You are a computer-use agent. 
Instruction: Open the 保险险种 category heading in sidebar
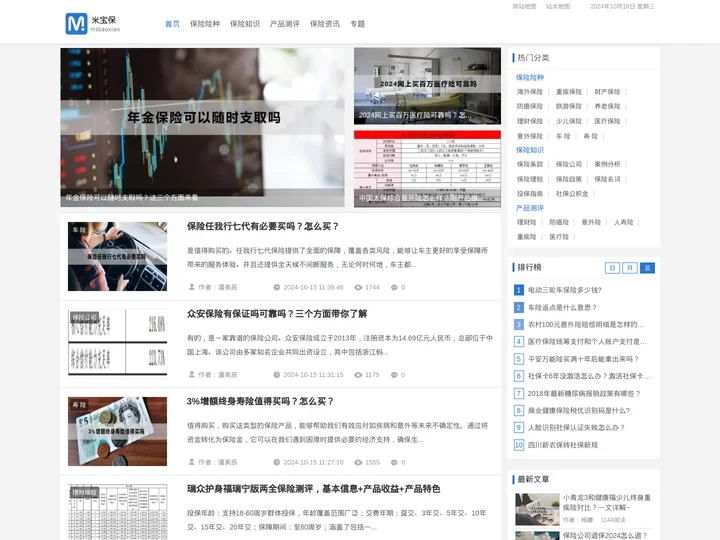[x=529, y=78]
